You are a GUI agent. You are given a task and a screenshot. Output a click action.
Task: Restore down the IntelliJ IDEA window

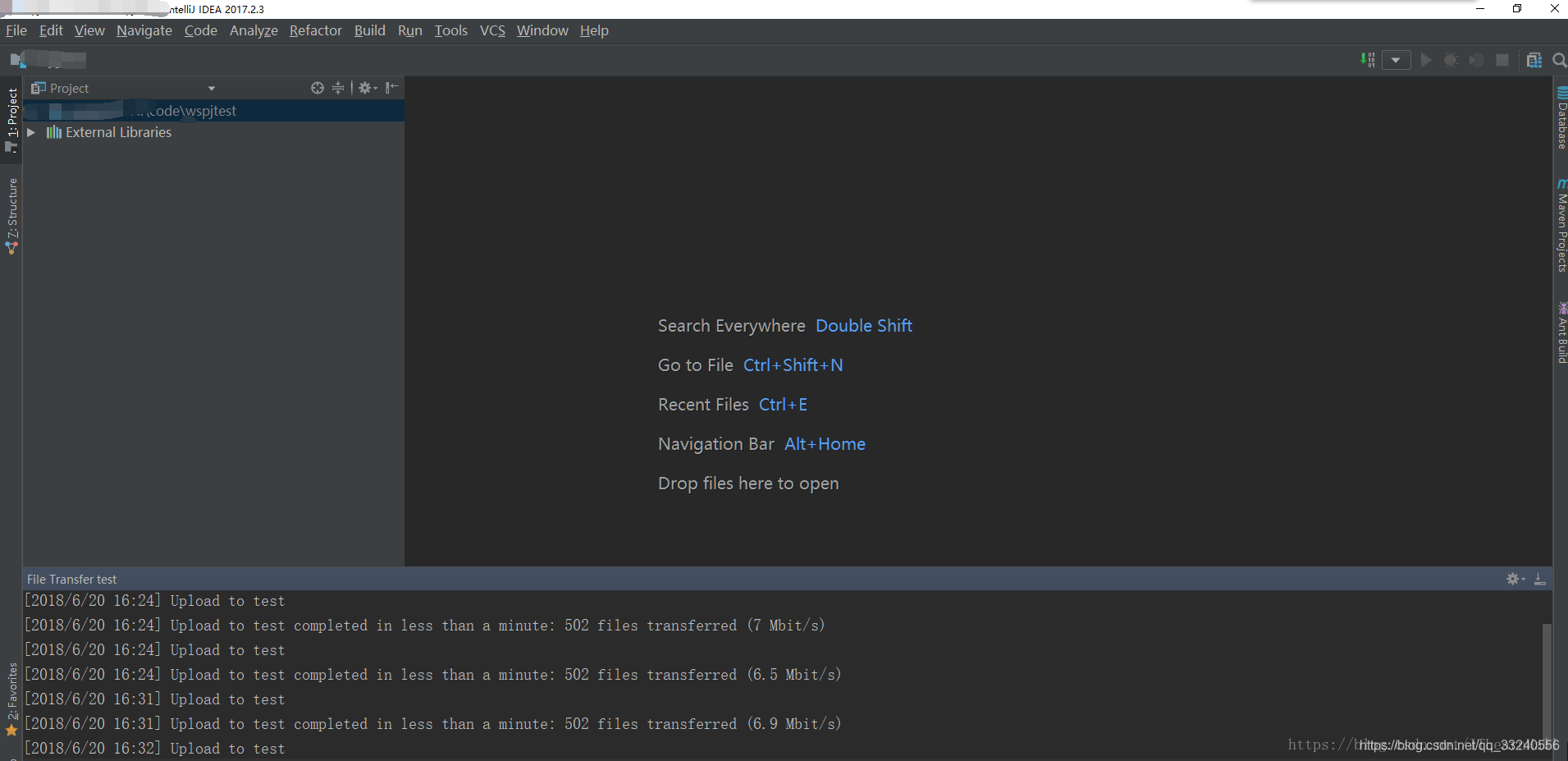[1517, 8]
